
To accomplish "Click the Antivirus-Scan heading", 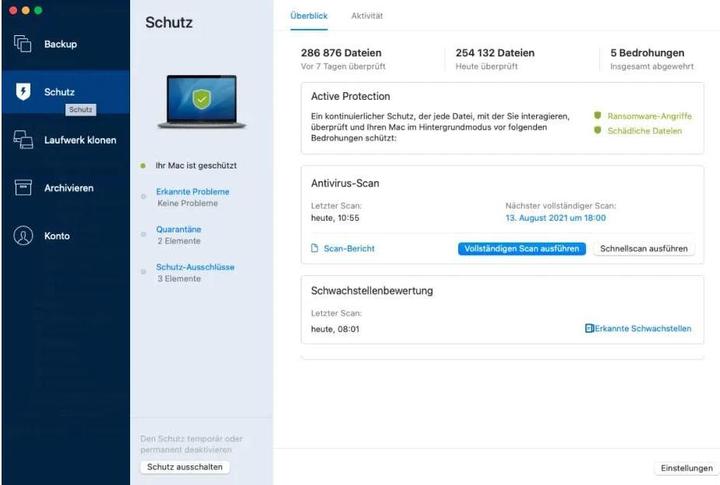I will pyautogui.click(x=345, y=183).
